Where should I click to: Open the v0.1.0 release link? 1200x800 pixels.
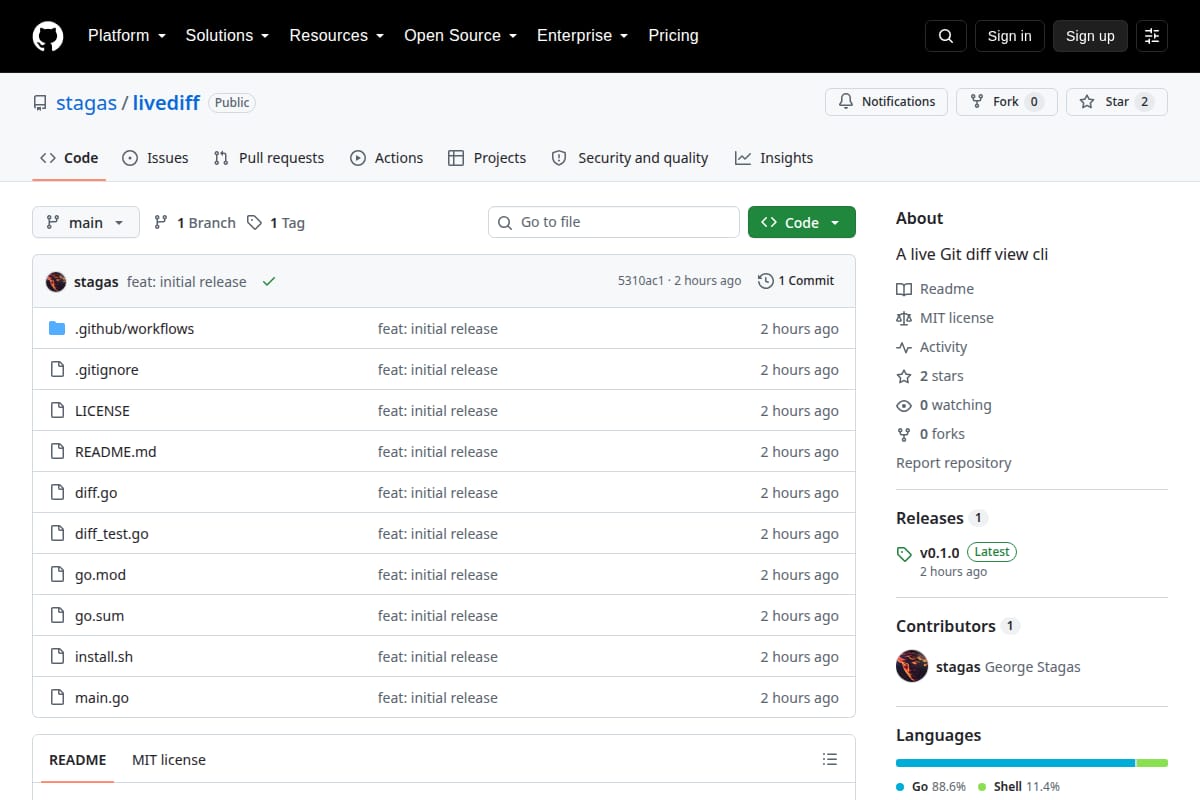click(939, 553)
